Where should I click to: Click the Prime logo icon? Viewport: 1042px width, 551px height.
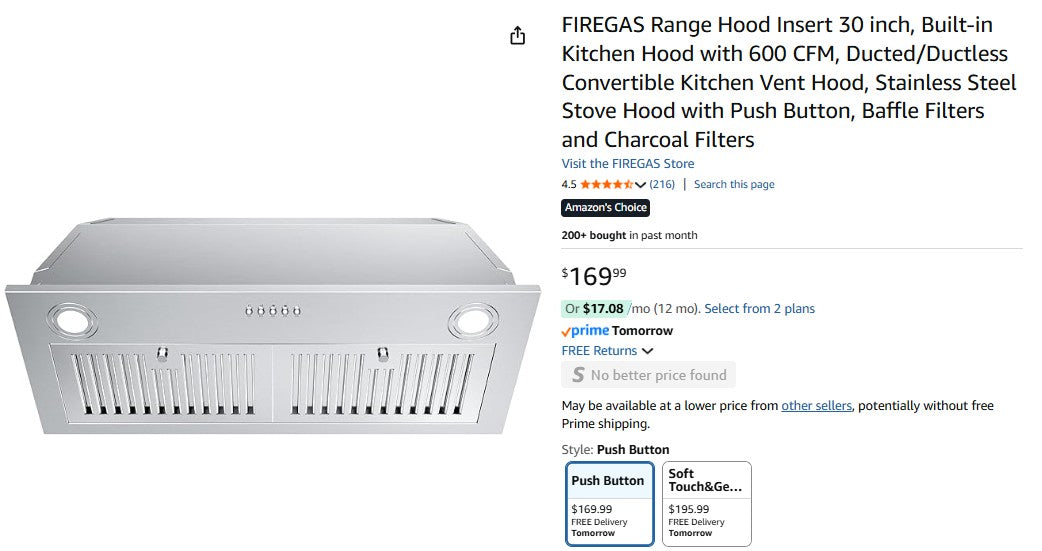585,331
